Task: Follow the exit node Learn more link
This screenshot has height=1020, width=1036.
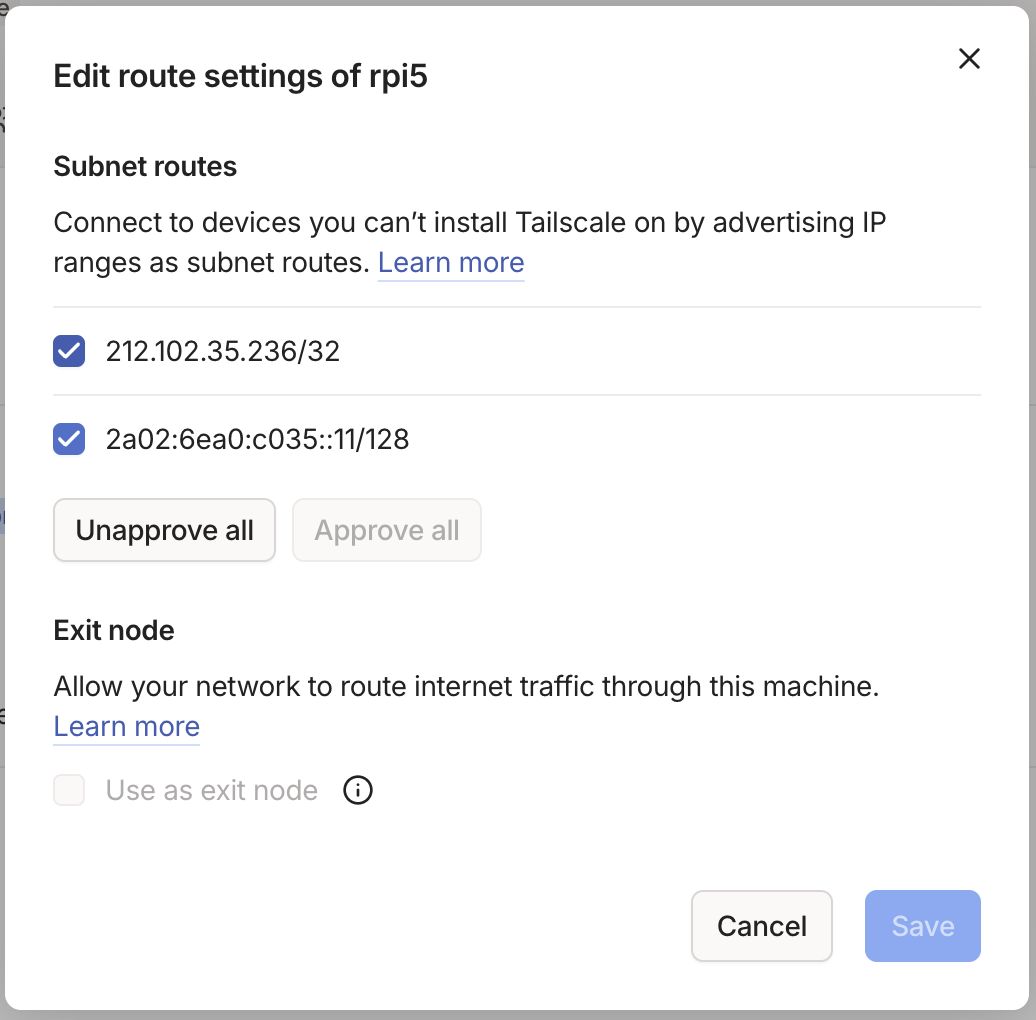Action: (x=126, y=726)
